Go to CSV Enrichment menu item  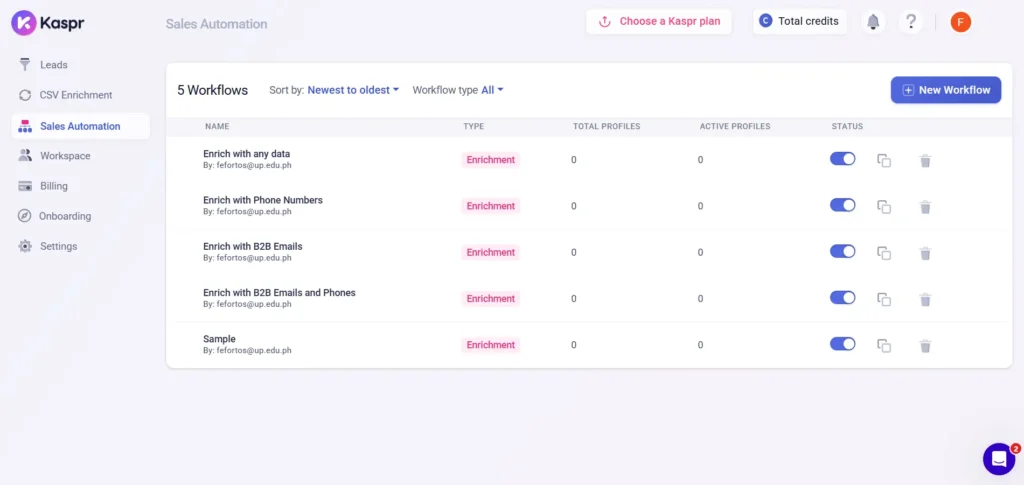[76, 95]
